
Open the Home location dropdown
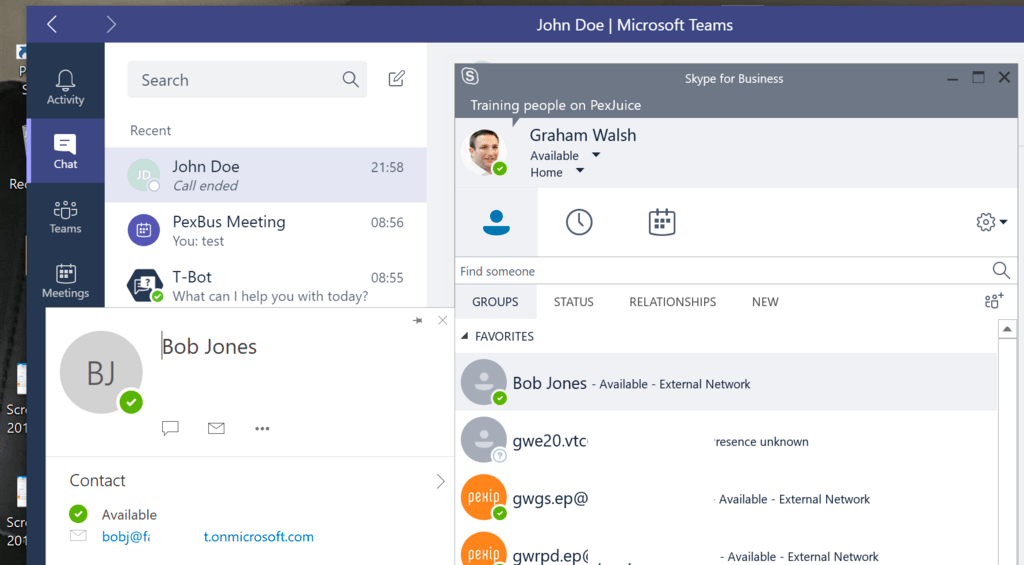(557, 172)
